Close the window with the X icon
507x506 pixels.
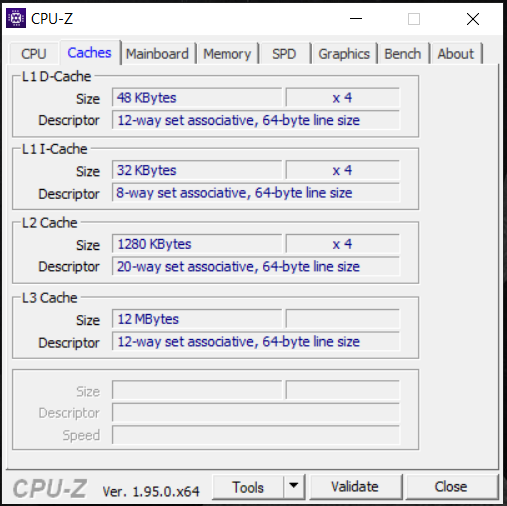pos(473,19)
